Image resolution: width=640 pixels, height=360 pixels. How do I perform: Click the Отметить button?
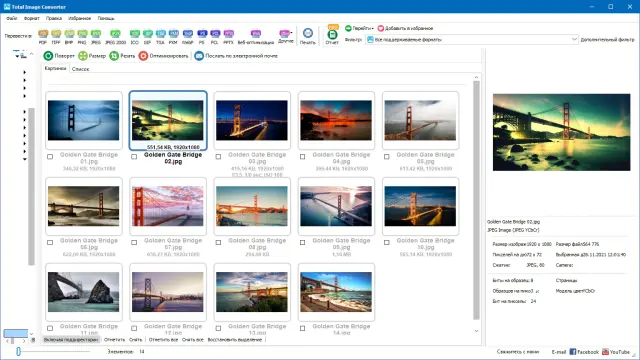click(114, 340)
